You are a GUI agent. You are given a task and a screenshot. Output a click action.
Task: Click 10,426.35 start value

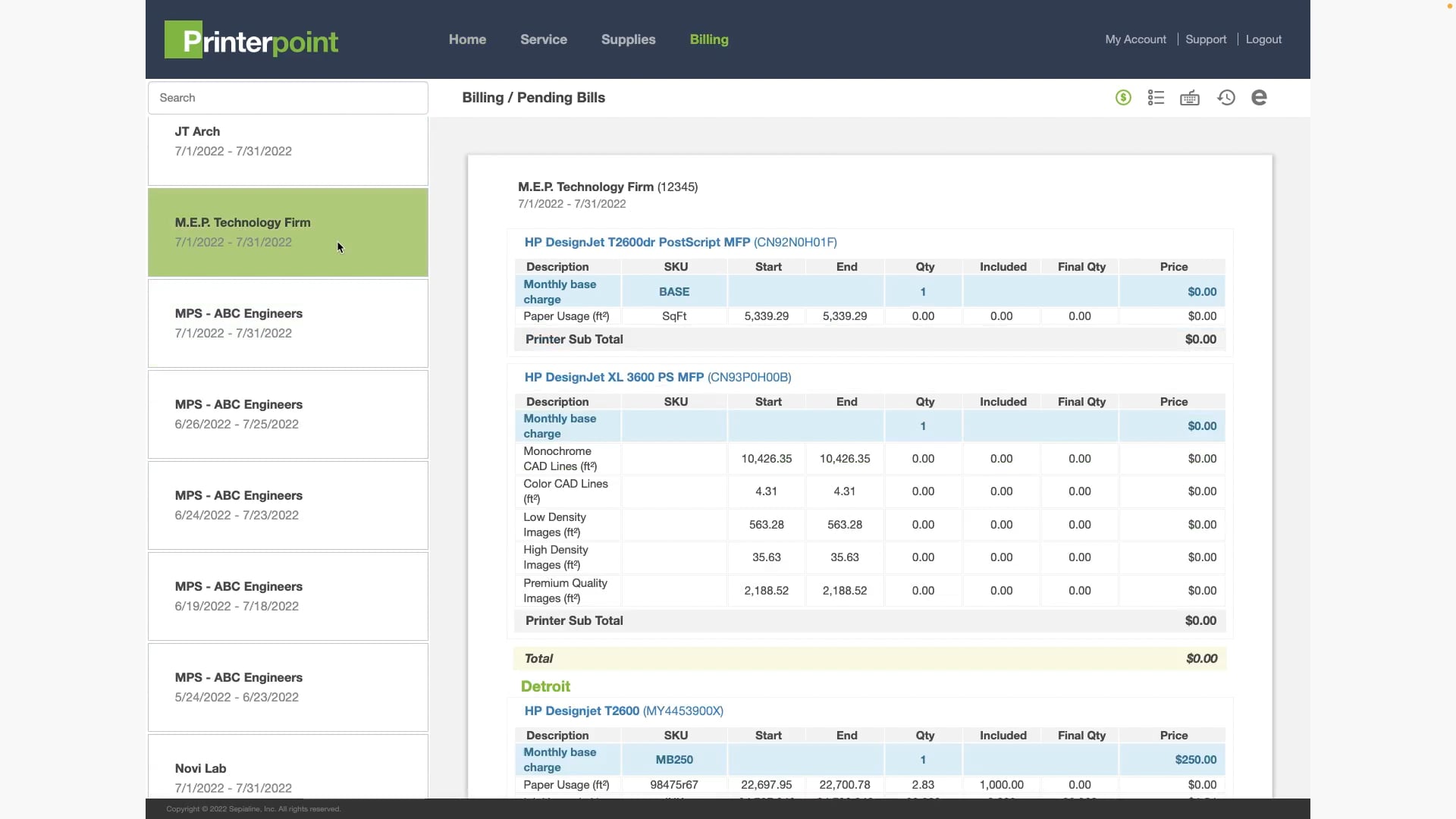click(766, 459)
